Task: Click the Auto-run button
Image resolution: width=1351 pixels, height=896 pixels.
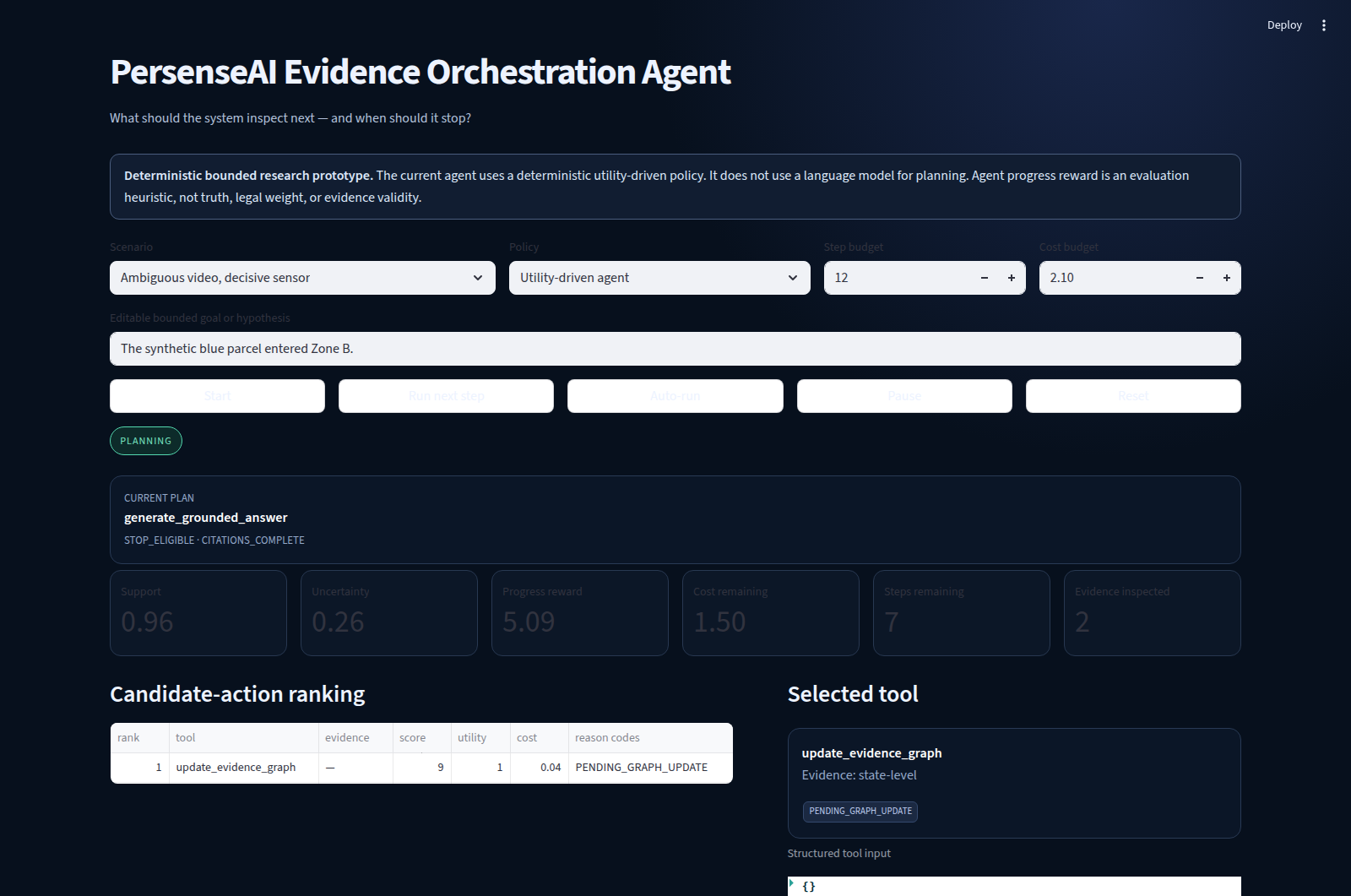Action: pyautogui.click(x=675, y=396)
